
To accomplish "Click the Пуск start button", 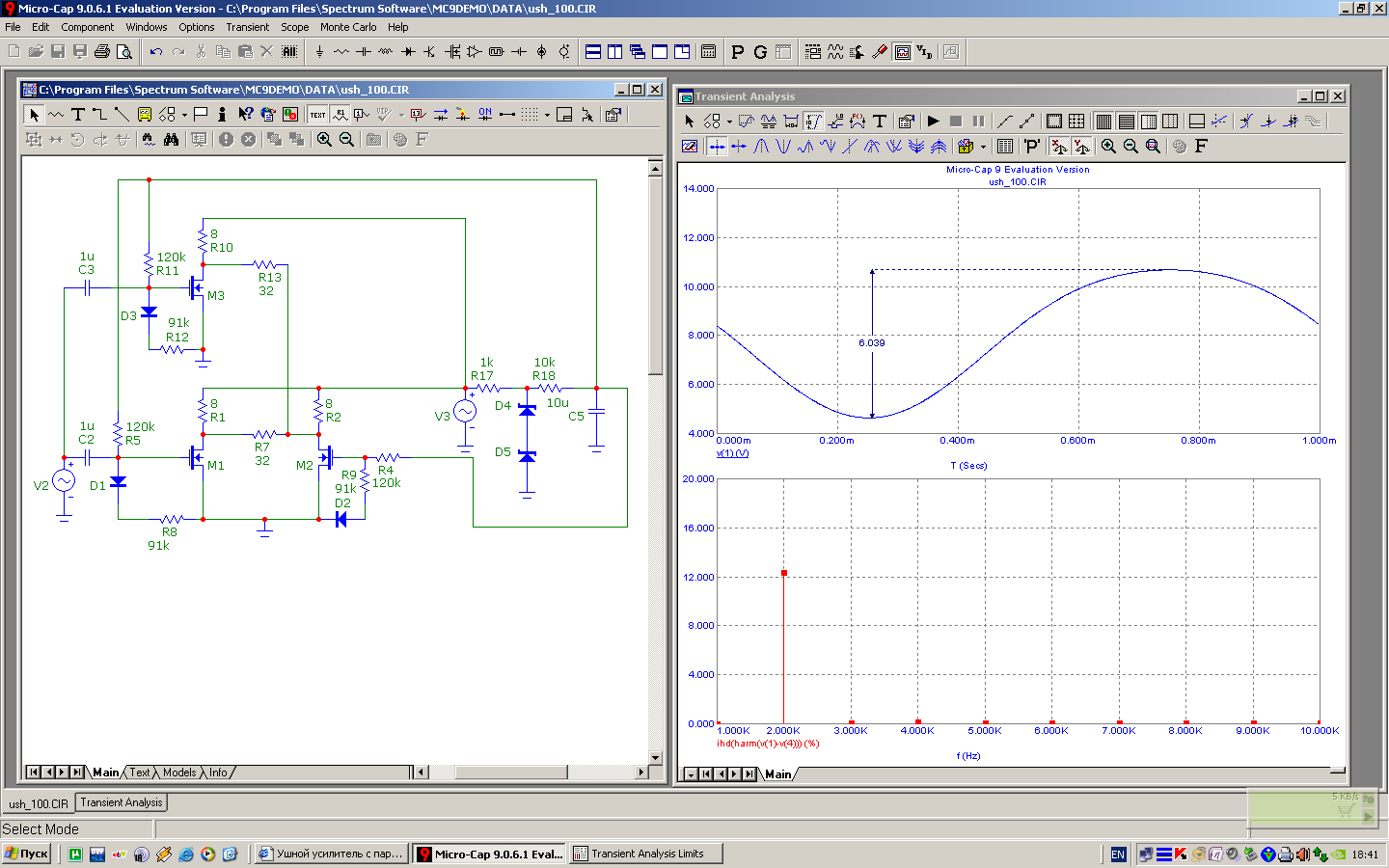I will click(27, 854).
